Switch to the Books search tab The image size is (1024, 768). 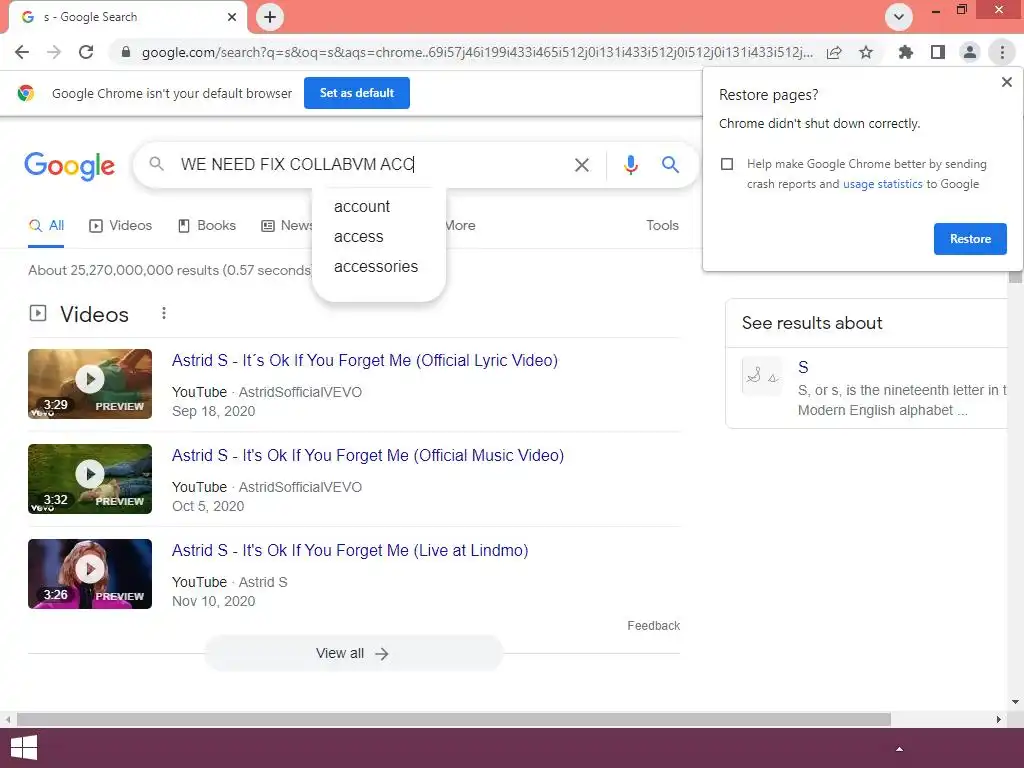(x=207, y=226)
